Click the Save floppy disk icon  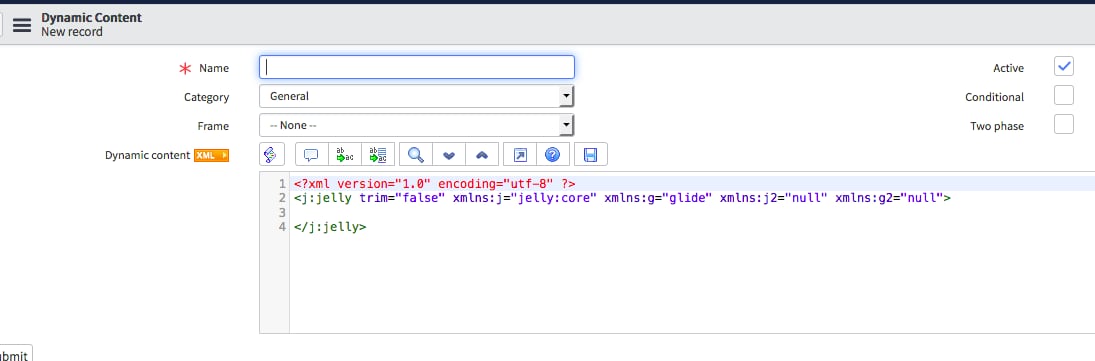tap(590, 155)
